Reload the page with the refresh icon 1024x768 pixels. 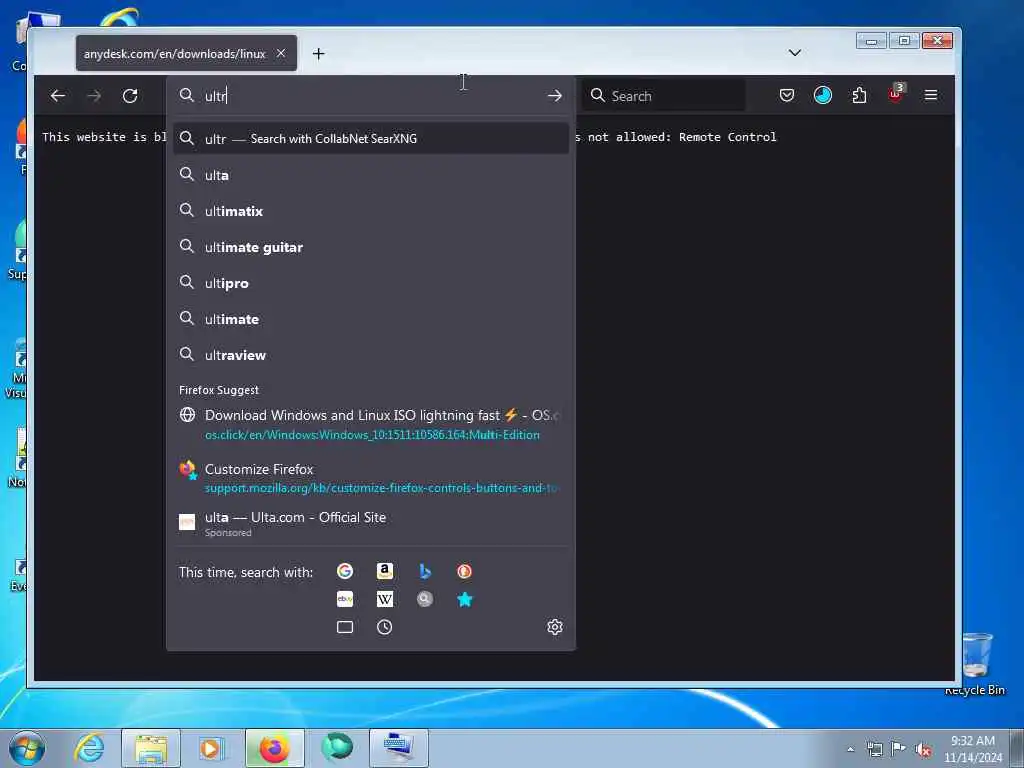click(x=130, y=96)
